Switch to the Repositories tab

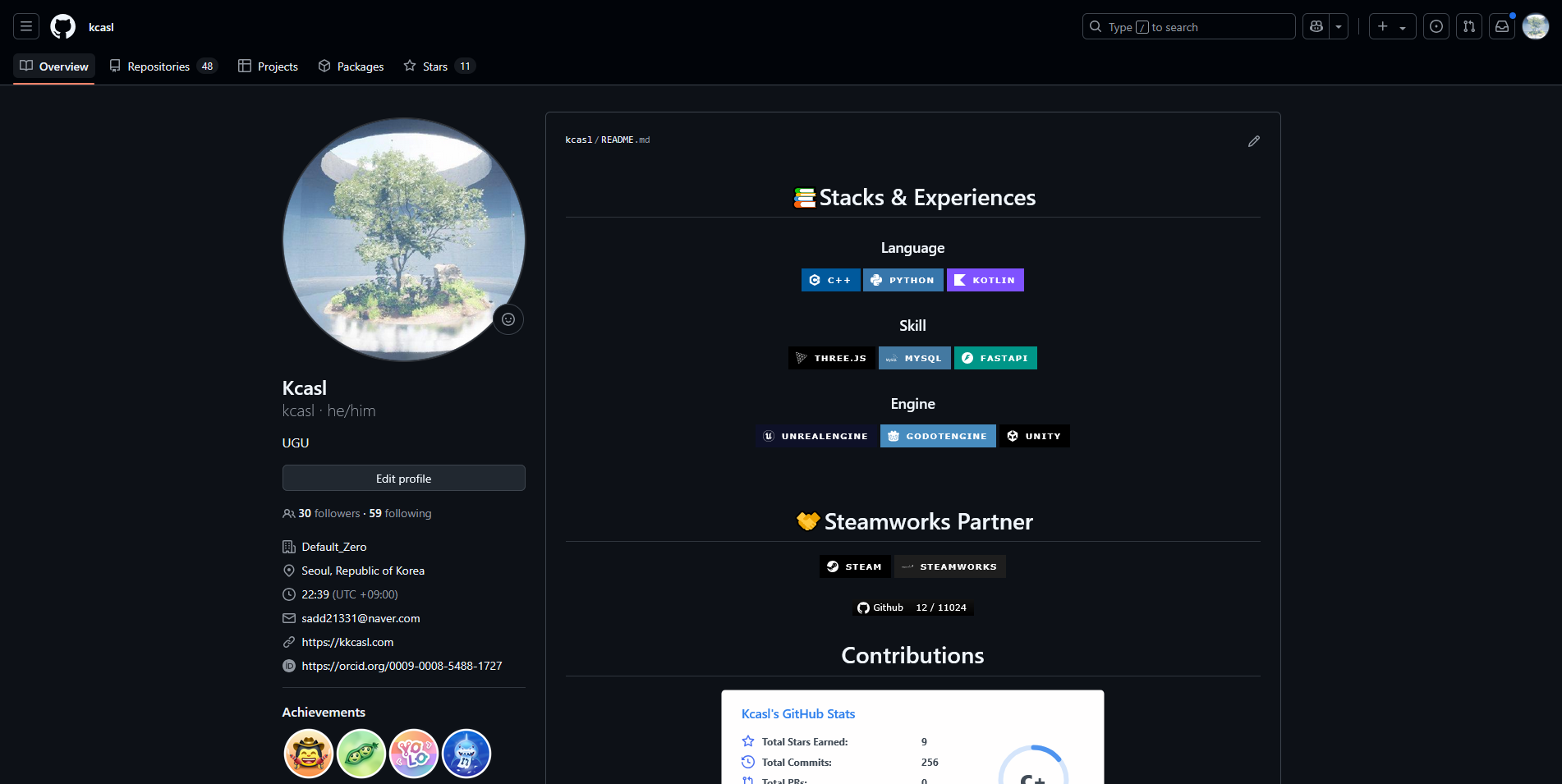163,66
